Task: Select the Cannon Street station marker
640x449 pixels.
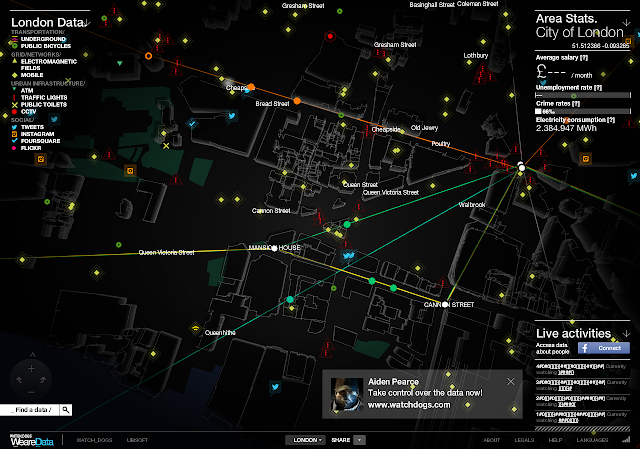Action: click(445, 305)
